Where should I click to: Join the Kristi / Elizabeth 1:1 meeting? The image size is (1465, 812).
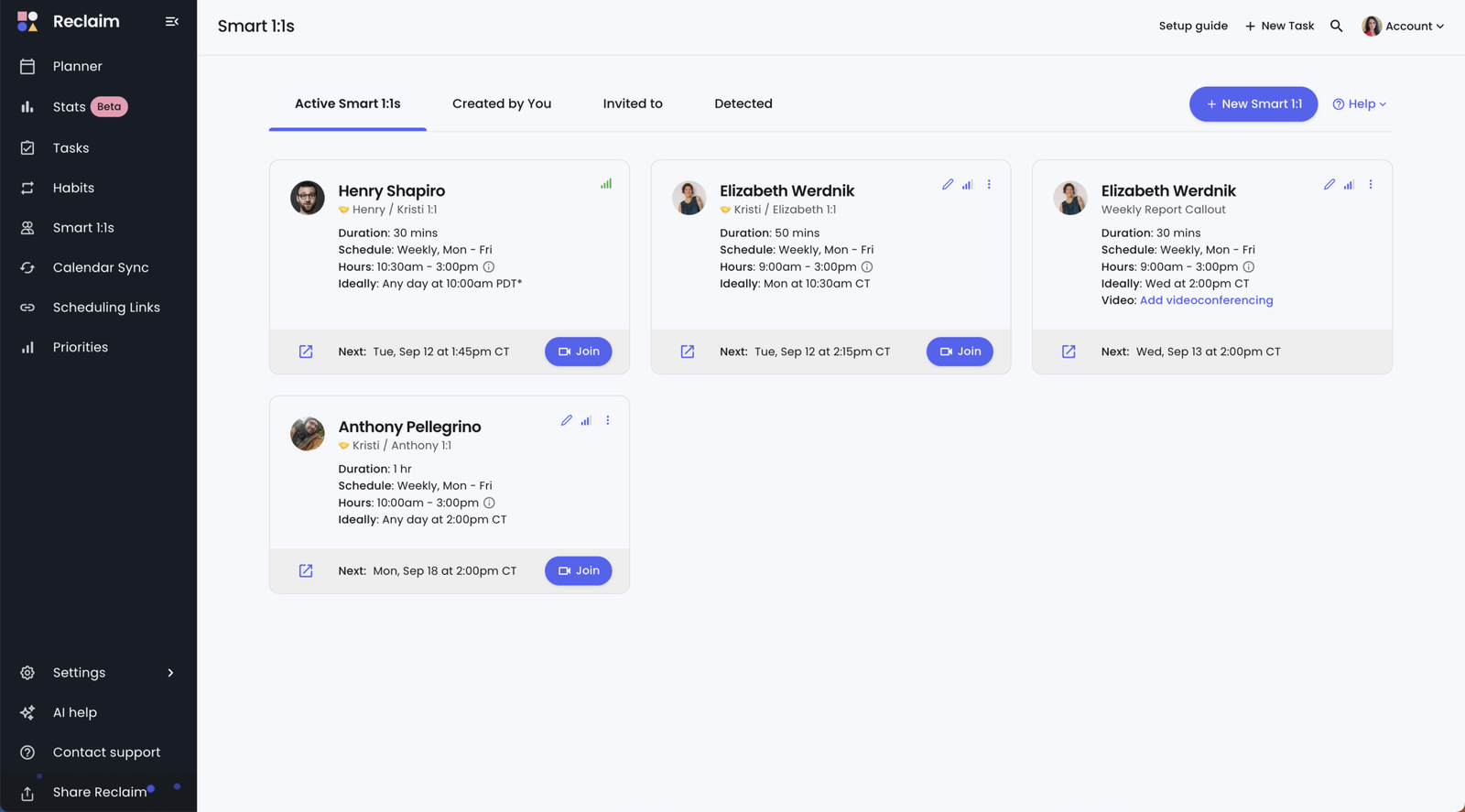click(x=960, y=352)
